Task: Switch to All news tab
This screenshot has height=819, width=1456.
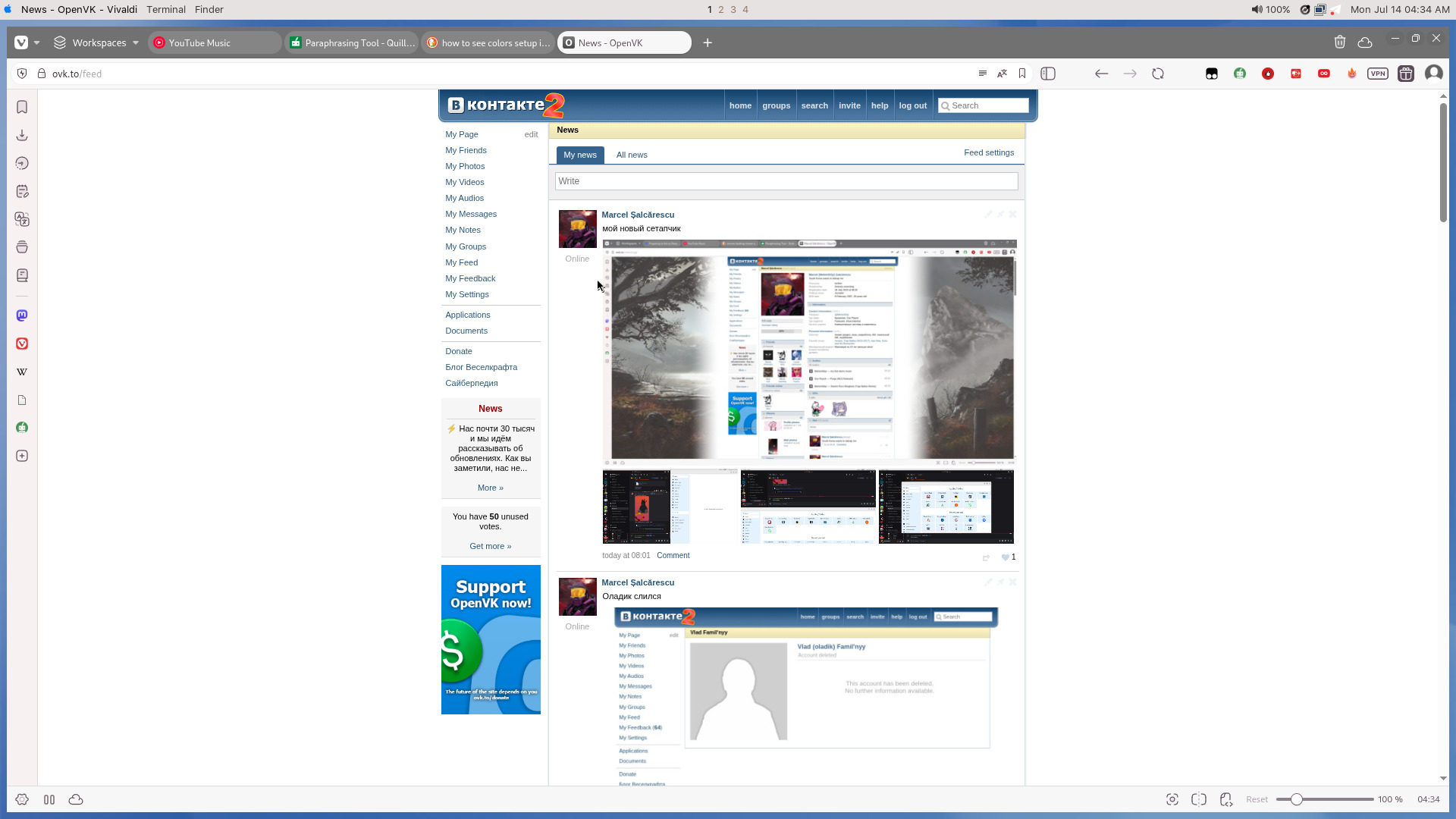Action: click(632, 155)
